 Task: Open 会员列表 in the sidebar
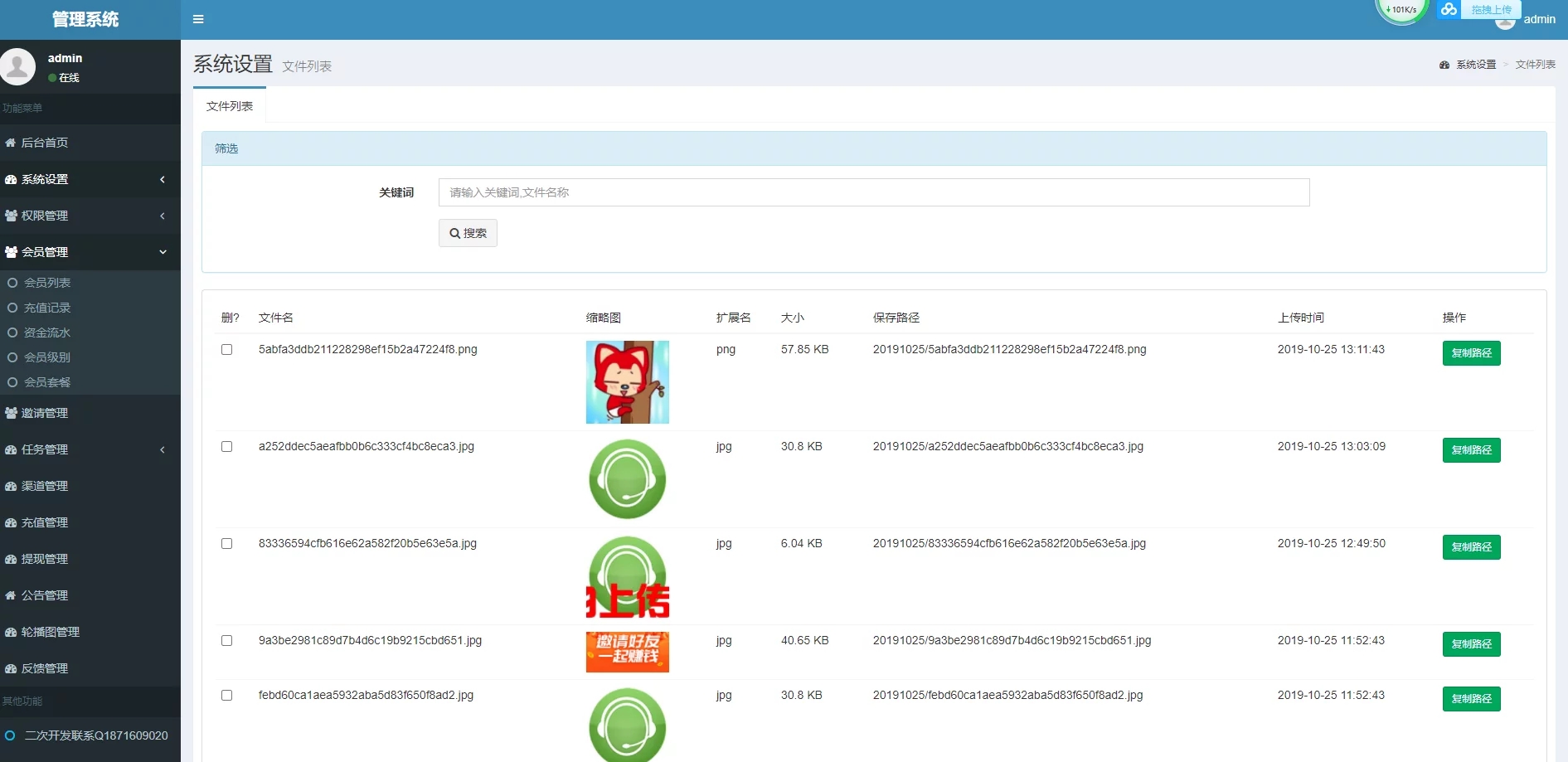[47, 283]
